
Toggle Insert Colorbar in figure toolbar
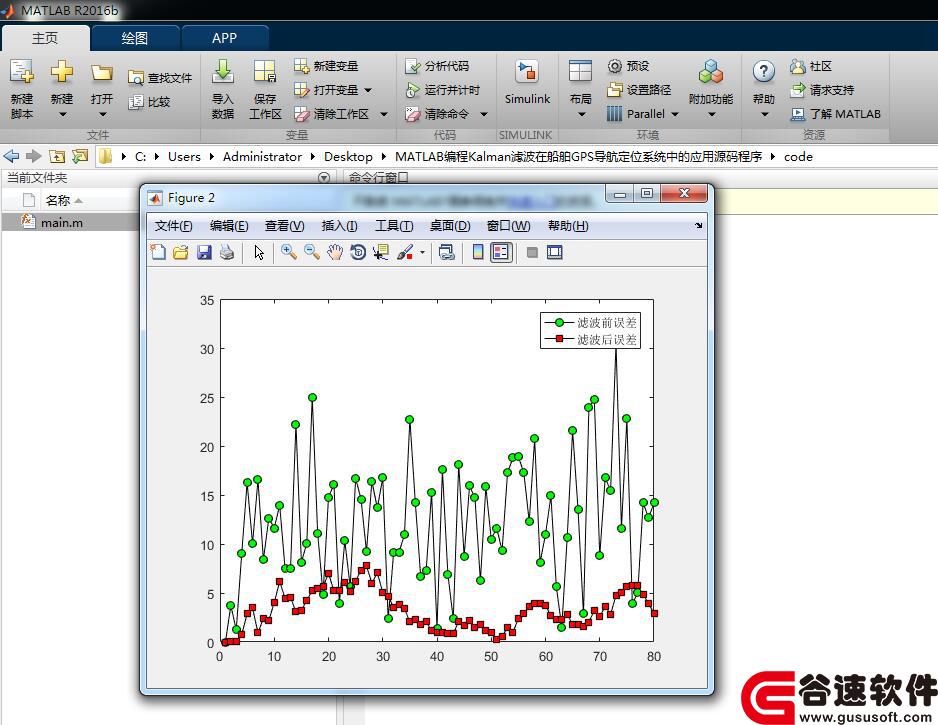pos(477,252)
